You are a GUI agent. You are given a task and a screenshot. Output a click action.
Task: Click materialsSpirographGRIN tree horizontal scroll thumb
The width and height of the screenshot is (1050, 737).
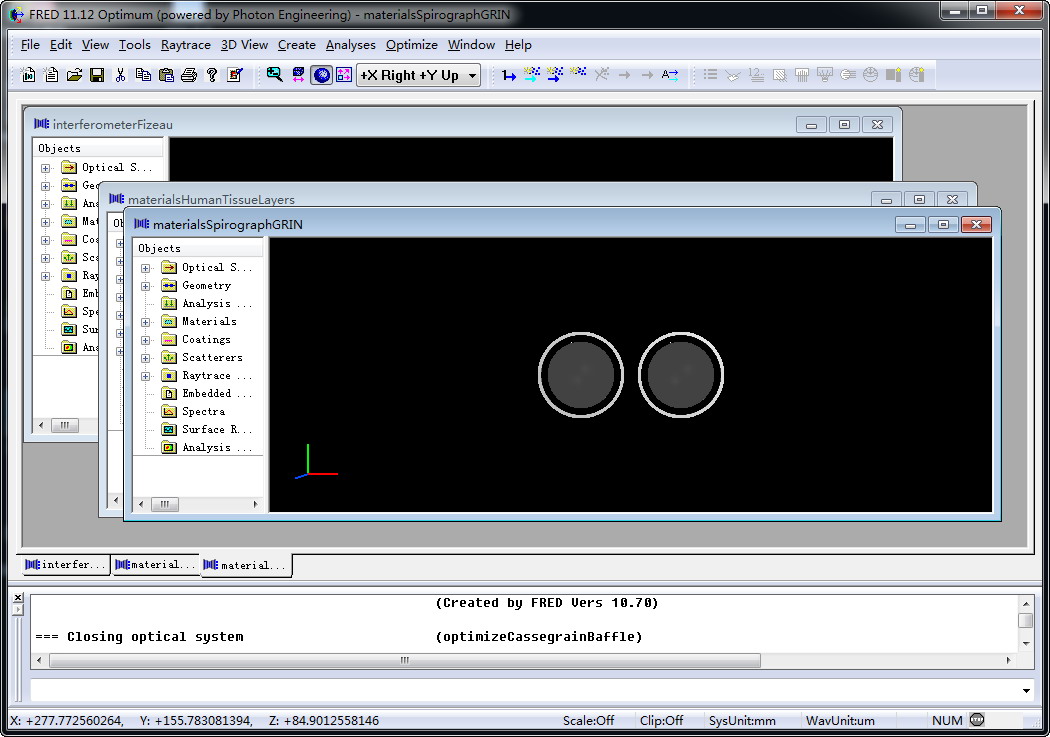point(165,504)
